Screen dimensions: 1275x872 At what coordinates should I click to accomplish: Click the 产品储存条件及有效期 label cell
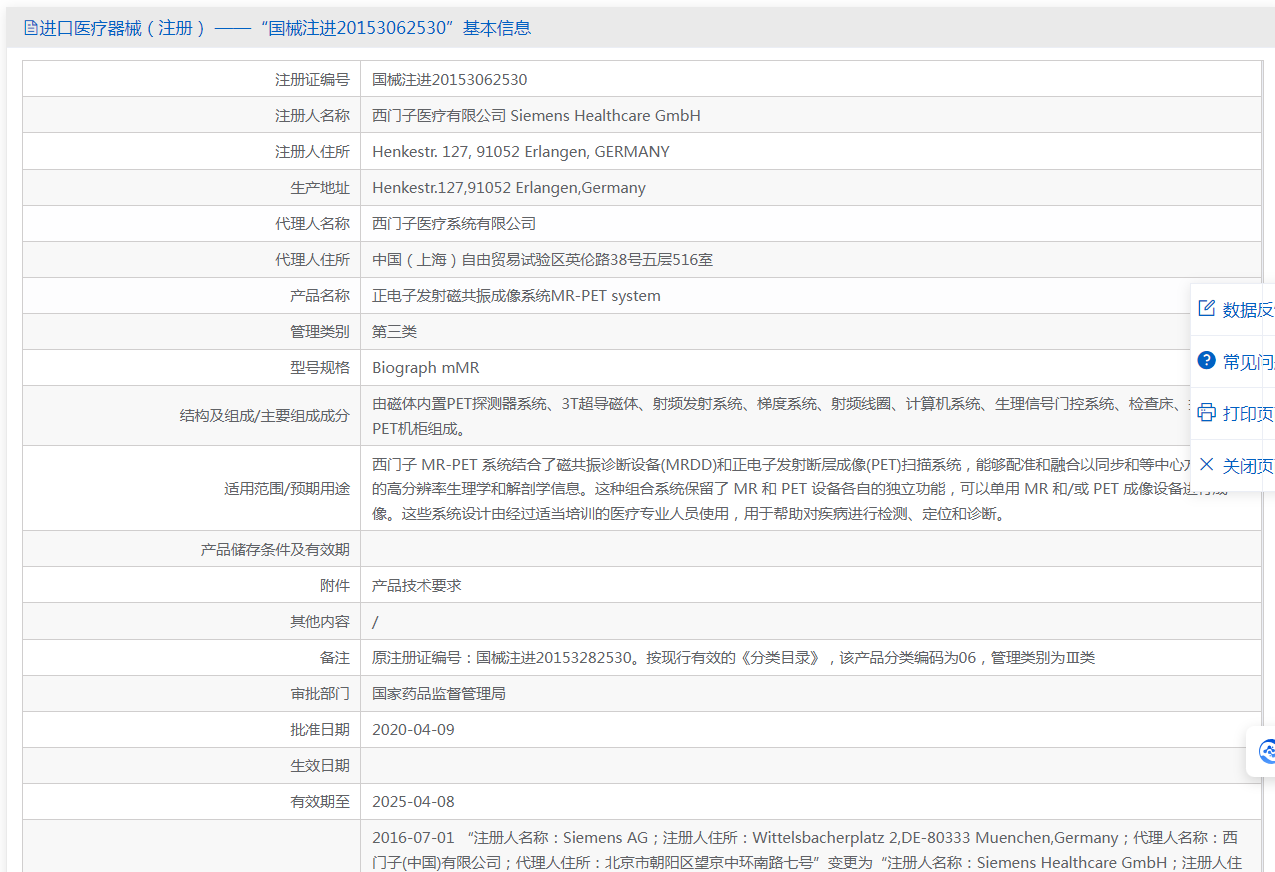click(x=192, y=549)
